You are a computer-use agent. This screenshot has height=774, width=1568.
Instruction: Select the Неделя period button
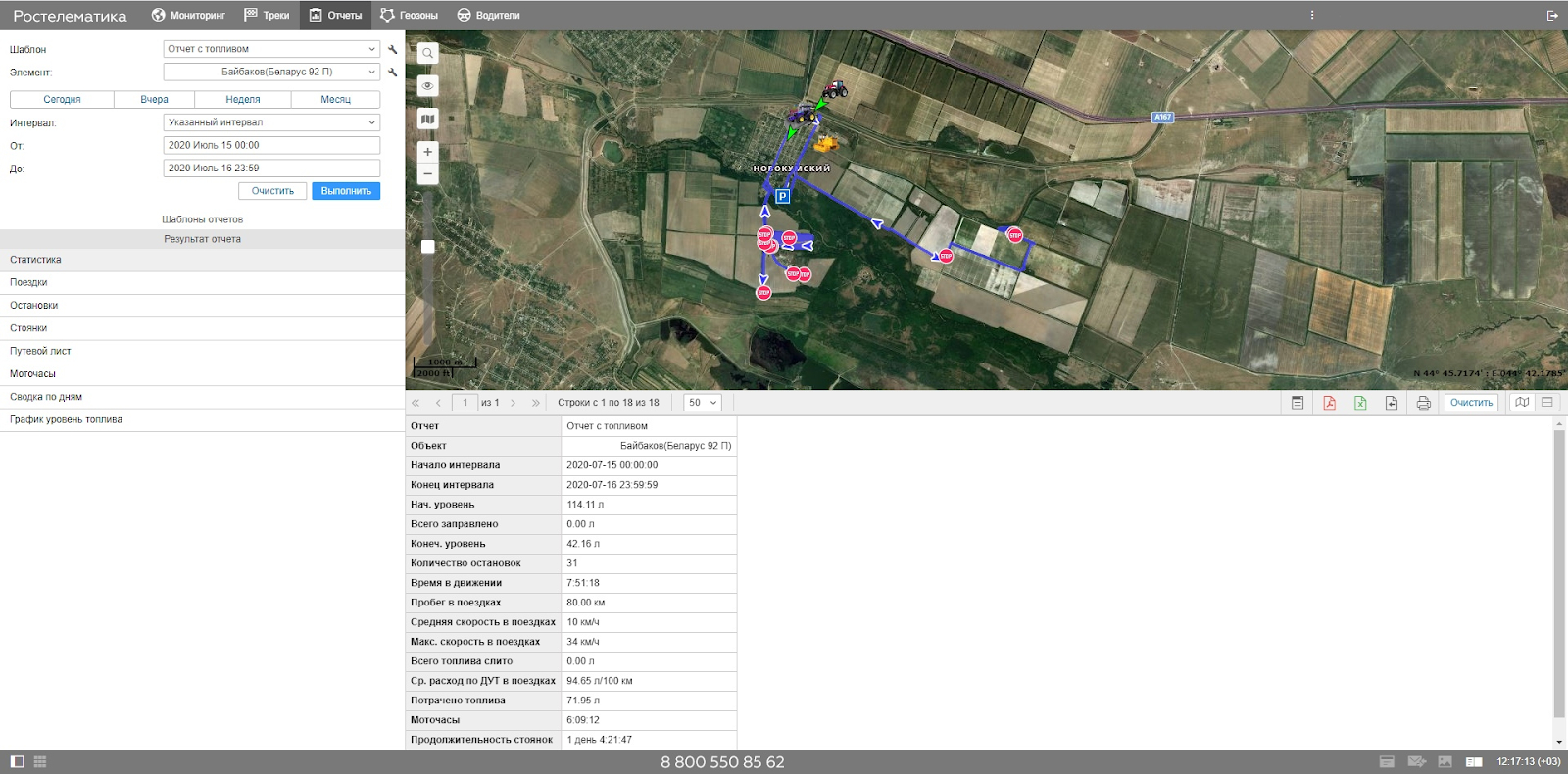(x=243, y=99)
